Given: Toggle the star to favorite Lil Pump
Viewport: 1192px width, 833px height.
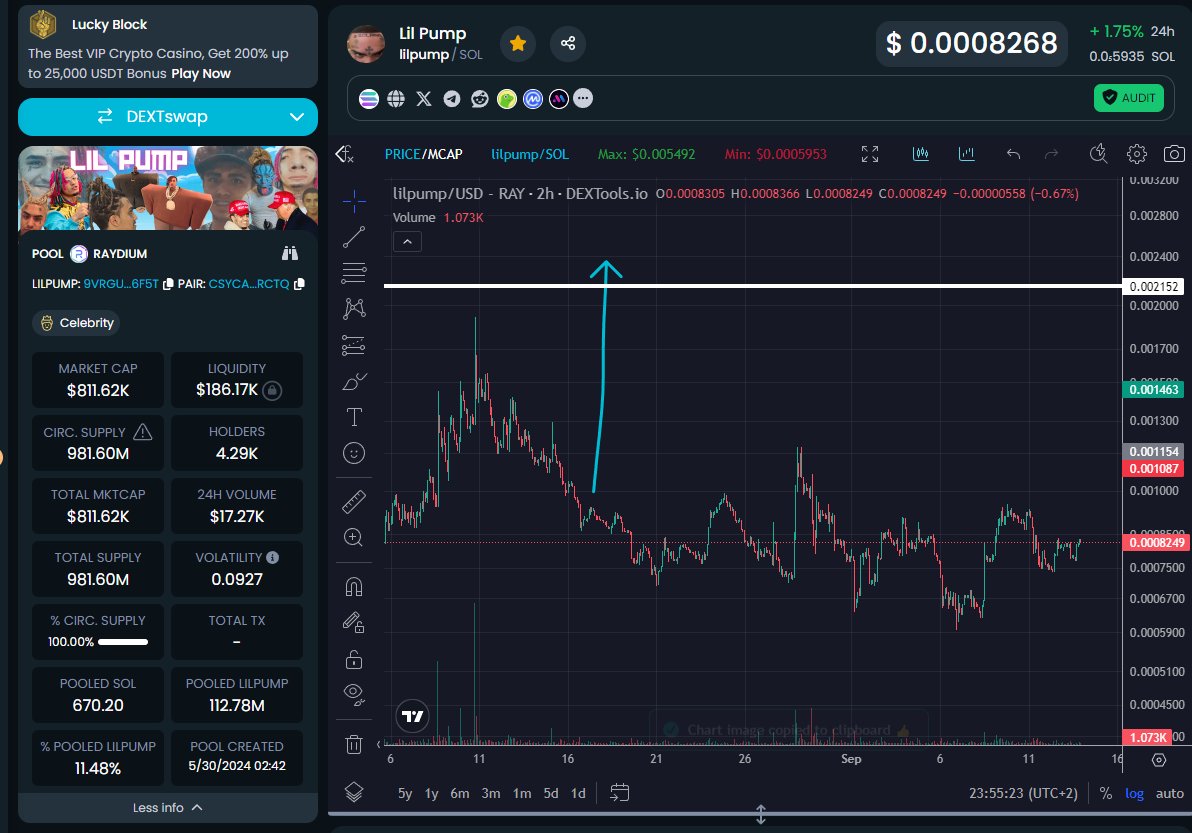Looking at the screenshot, I should (517, 44).
